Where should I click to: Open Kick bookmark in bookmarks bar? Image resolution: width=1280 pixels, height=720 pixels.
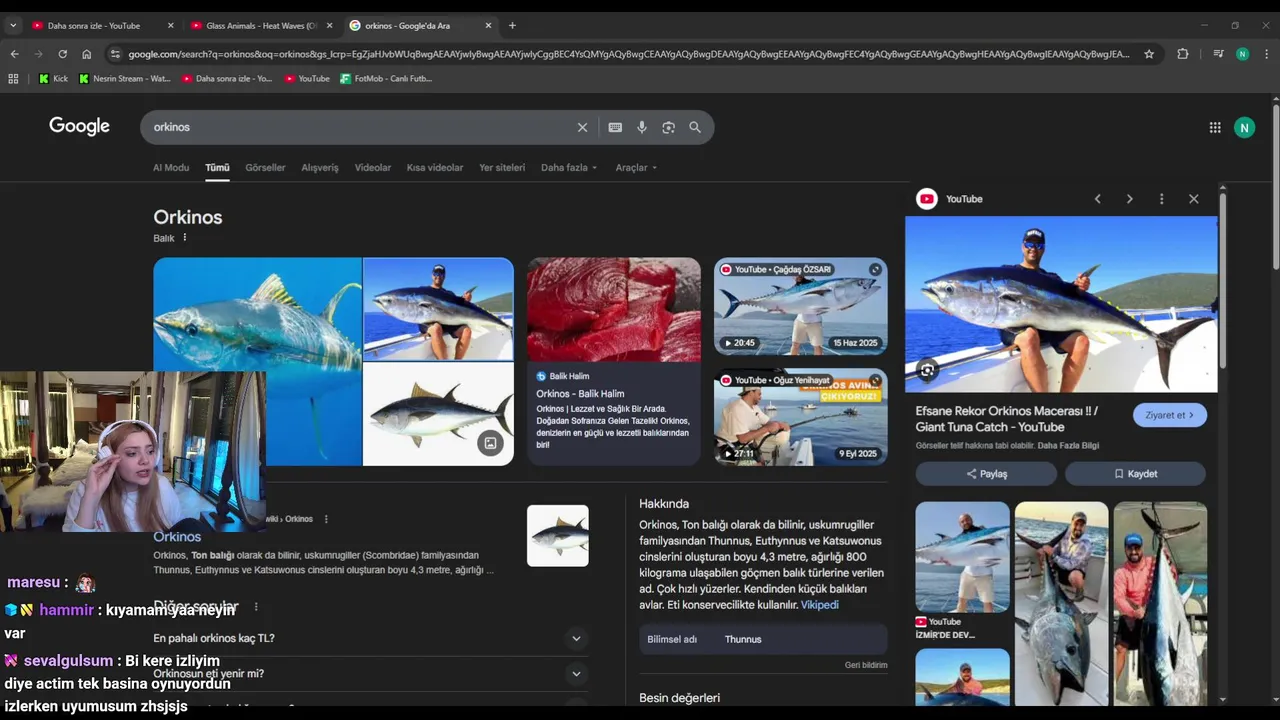pos(54,78)
